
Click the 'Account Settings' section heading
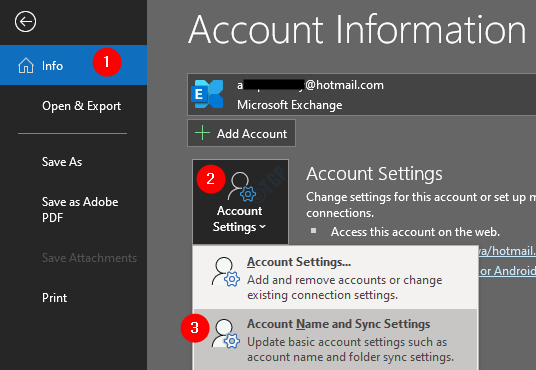[x=374, y=174]
